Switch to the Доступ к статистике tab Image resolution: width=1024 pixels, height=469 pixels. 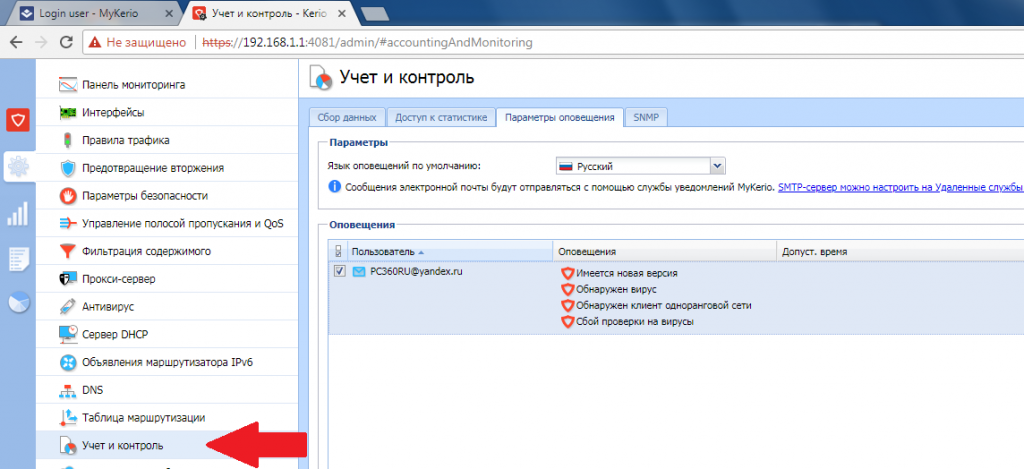[441, 118]
